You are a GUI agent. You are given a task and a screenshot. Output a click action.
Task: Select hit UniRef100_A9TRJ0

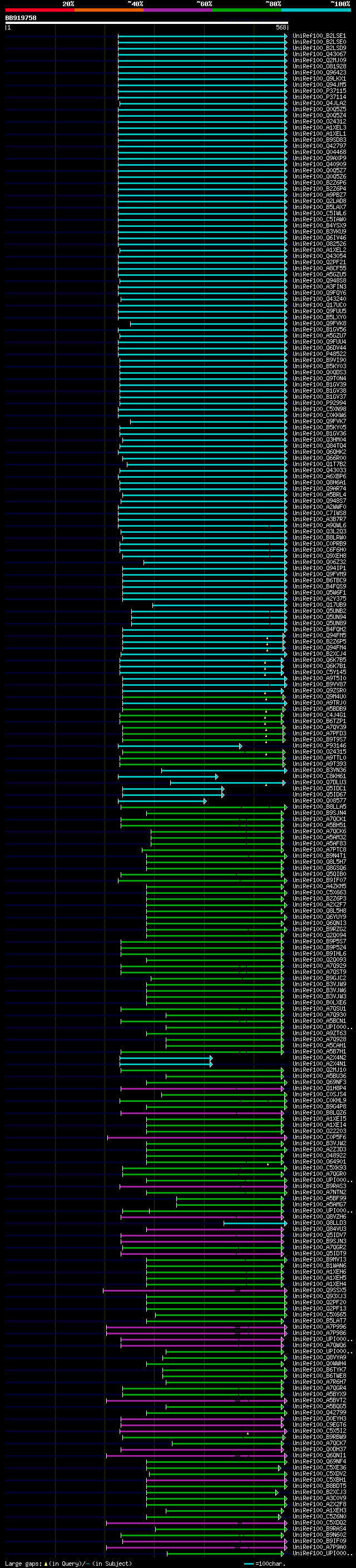[x=319, y=703]
